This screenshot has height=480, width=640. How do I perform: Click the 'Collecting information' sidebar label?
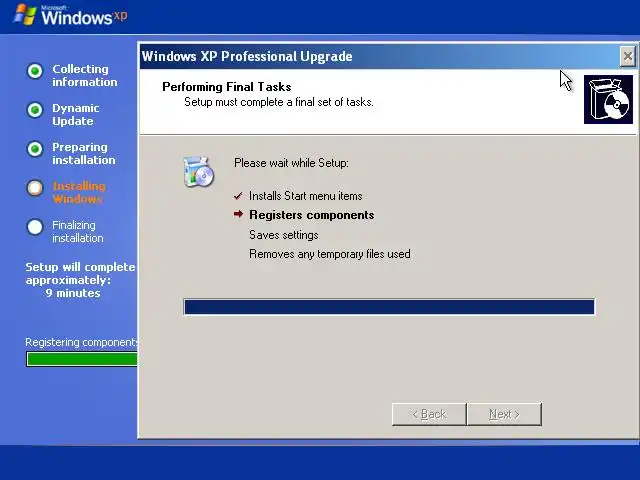click(84, 76)
